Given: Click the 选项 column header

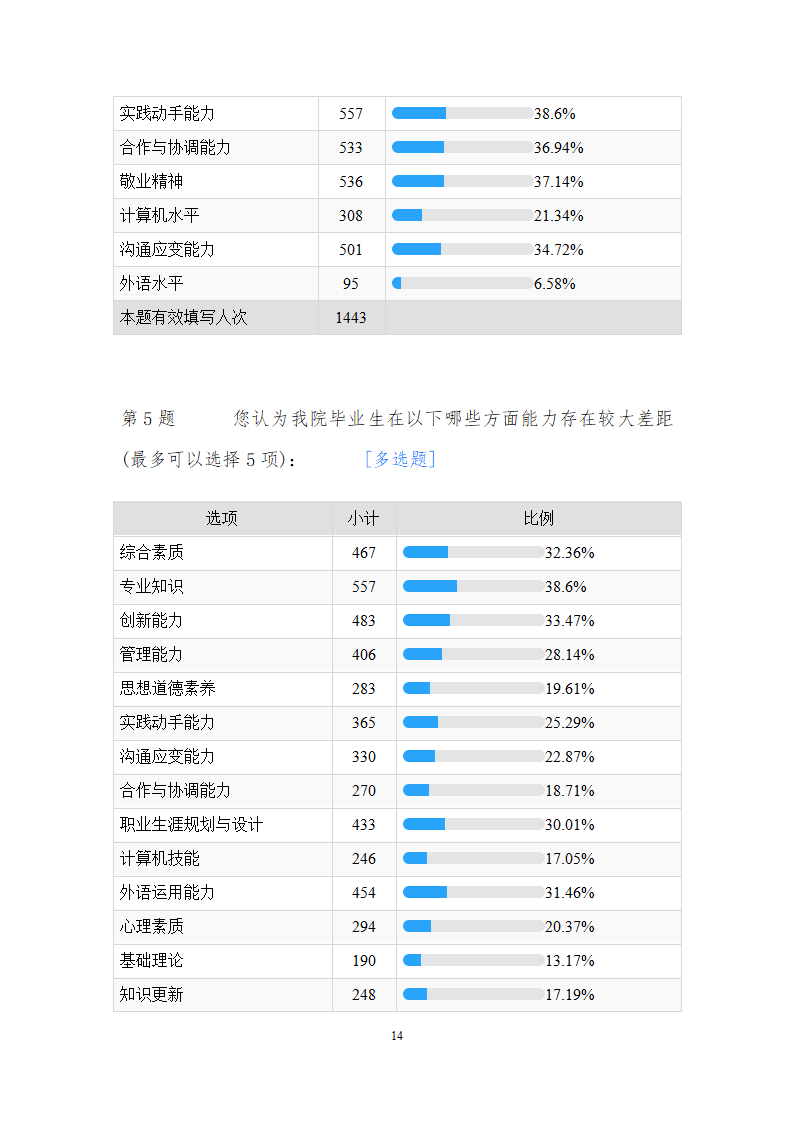Looking at the screenshot, I should pyautogui.click(x=222, y=518).
